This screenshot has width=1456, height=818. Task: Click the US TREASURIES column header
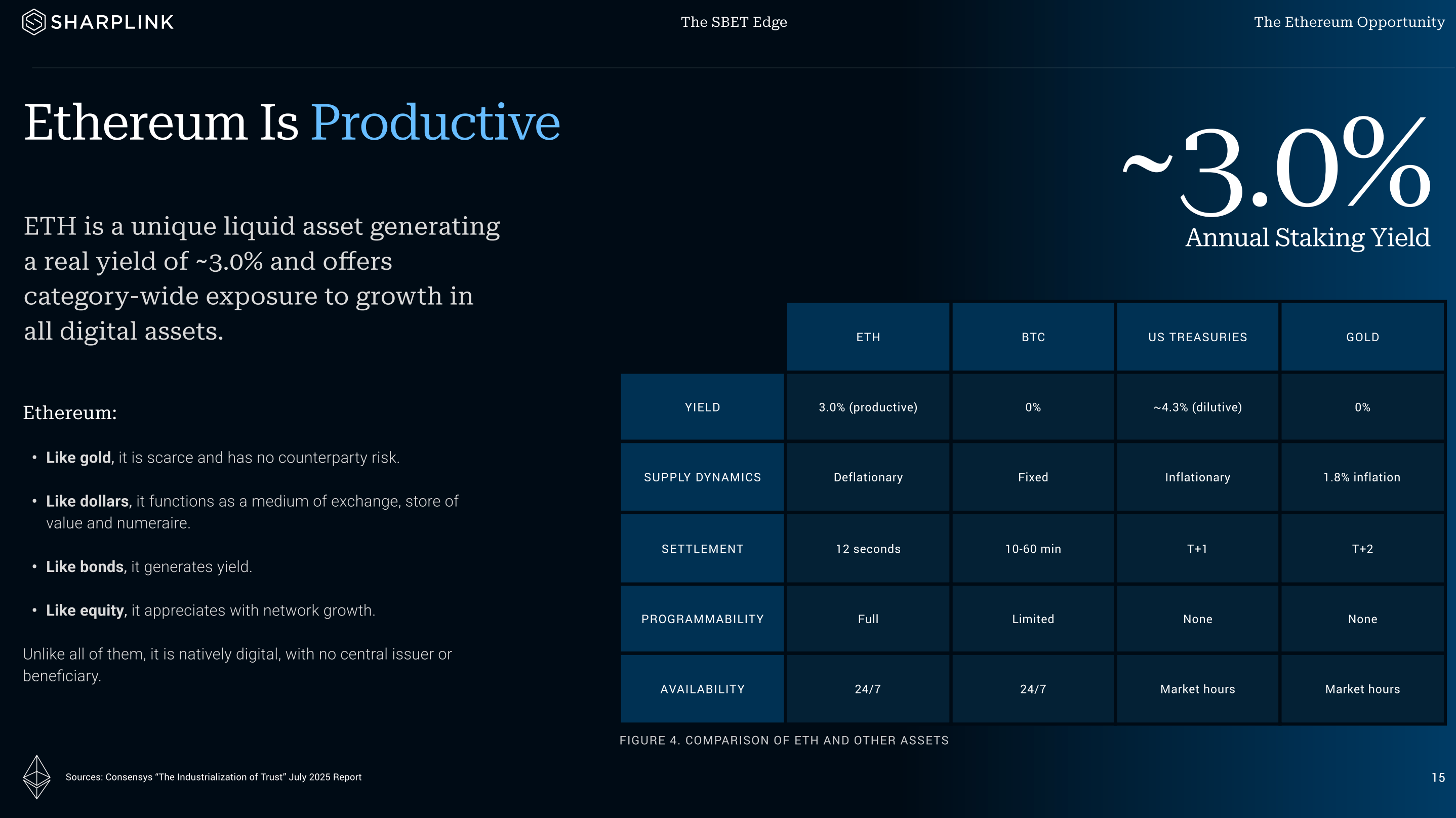click(1197, 337)
